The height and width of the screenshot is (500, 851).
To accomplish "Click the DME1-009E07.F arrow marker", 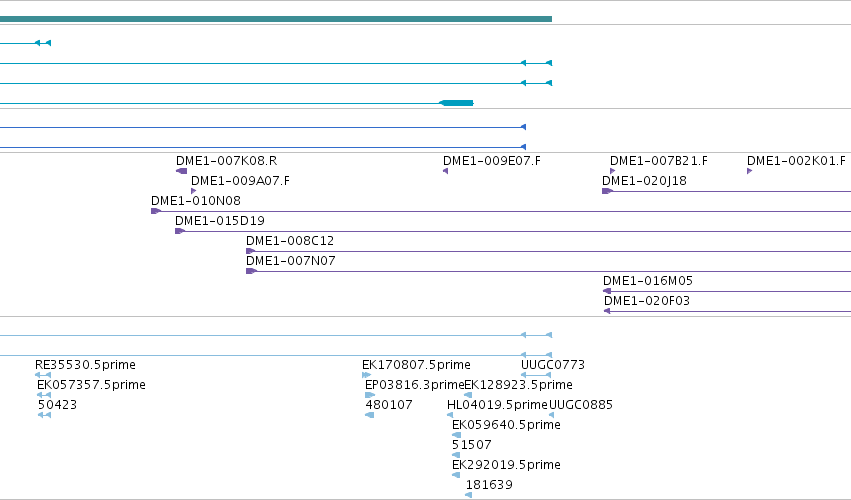I will (x=446, y=171).
